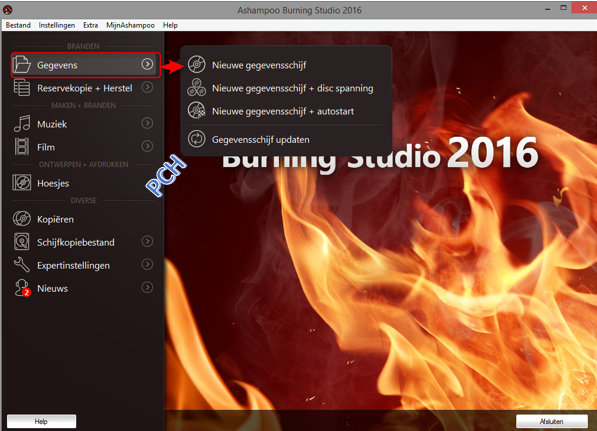Screen dimensions: 597x431
Task: Click the Help button at bottom left
Action: pyautogui.click(x=41, y=421)
